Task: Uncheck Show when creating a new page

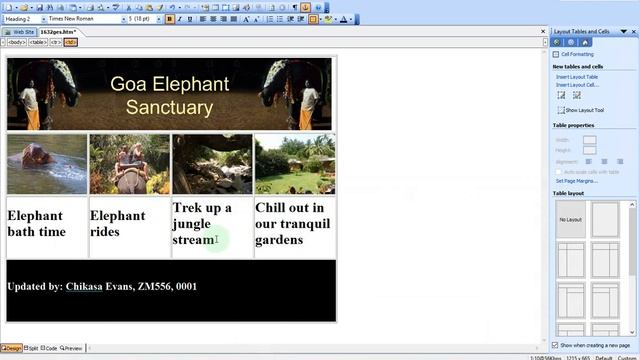Action: (555, 345)
